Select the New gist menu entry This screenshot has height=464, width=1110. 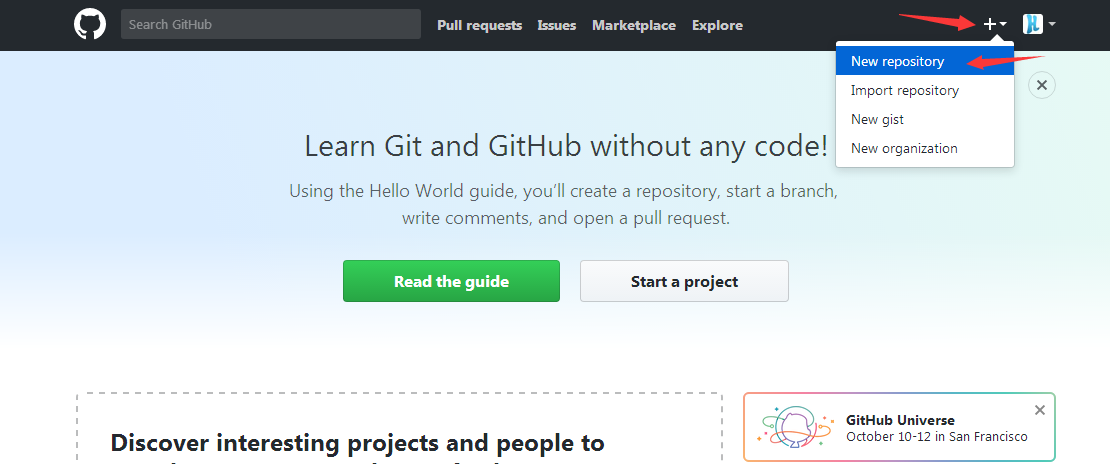tap(925, 119)
